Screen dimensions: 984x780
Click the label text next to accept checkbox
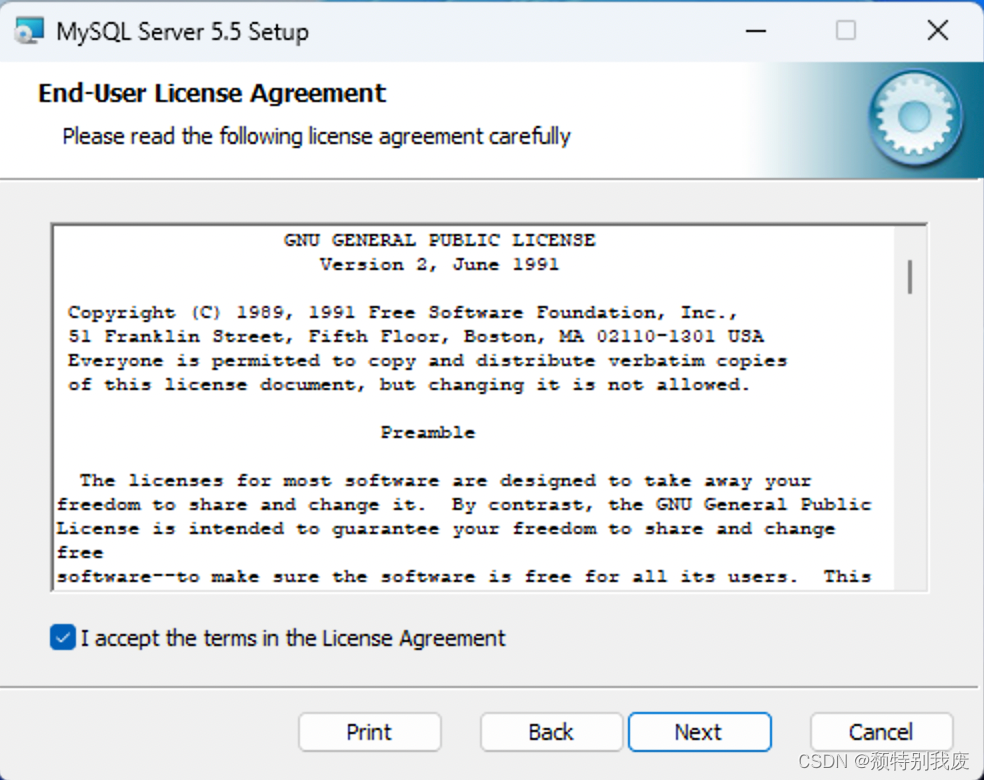coord(290,637)
